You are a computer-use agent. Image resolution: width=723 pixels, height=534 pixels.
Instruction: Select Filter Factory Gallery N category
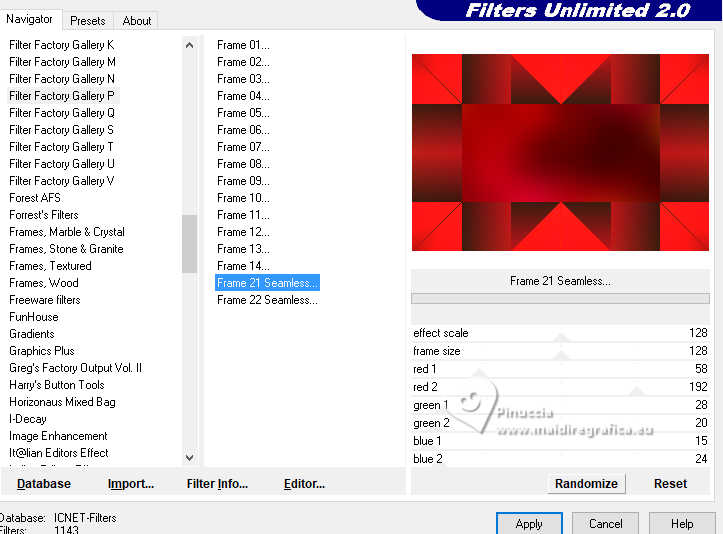click(62, 79)
